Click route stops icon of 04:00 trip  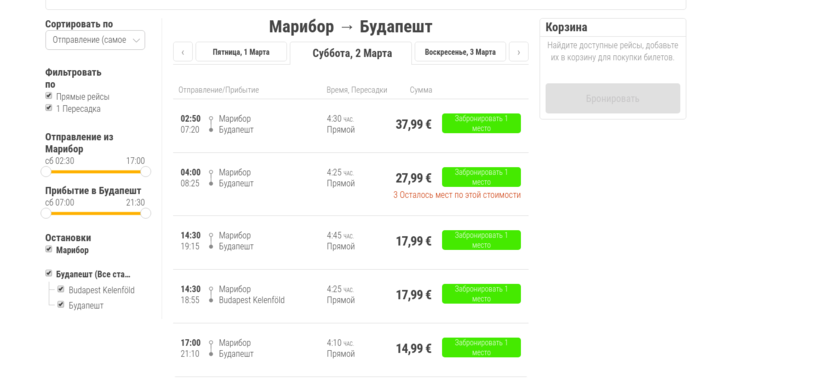click(211, 177)
